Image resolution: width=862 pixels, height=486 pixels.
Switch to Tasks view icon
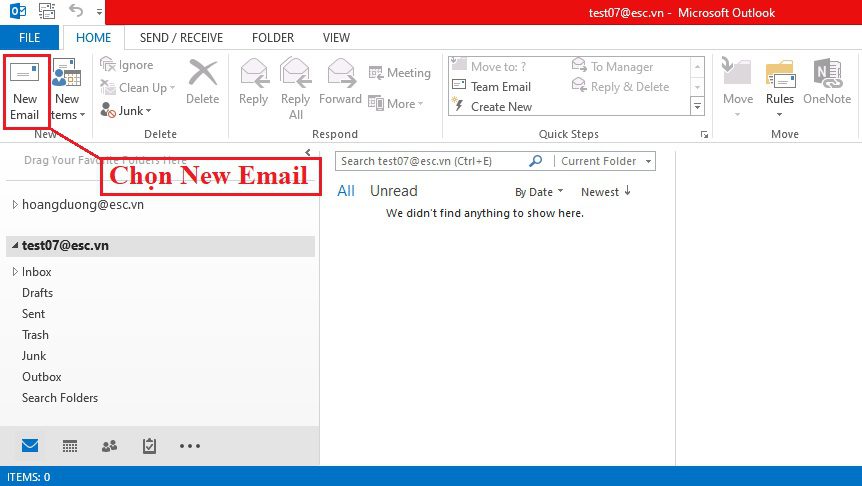click(149, 445)
